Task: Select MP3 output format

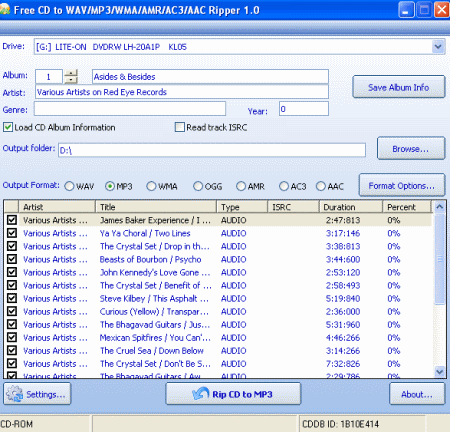Action: coord(110,186)
